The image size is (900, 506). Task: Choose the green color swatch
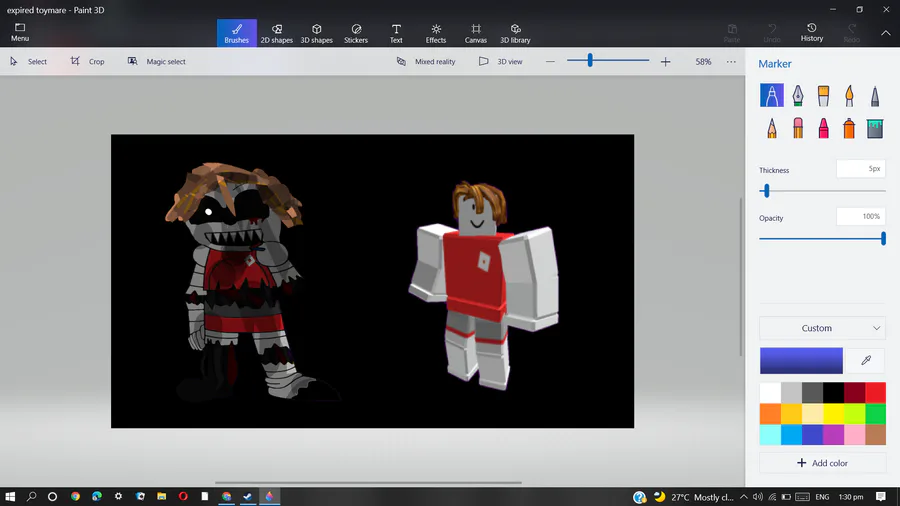(x=875, y=414)
